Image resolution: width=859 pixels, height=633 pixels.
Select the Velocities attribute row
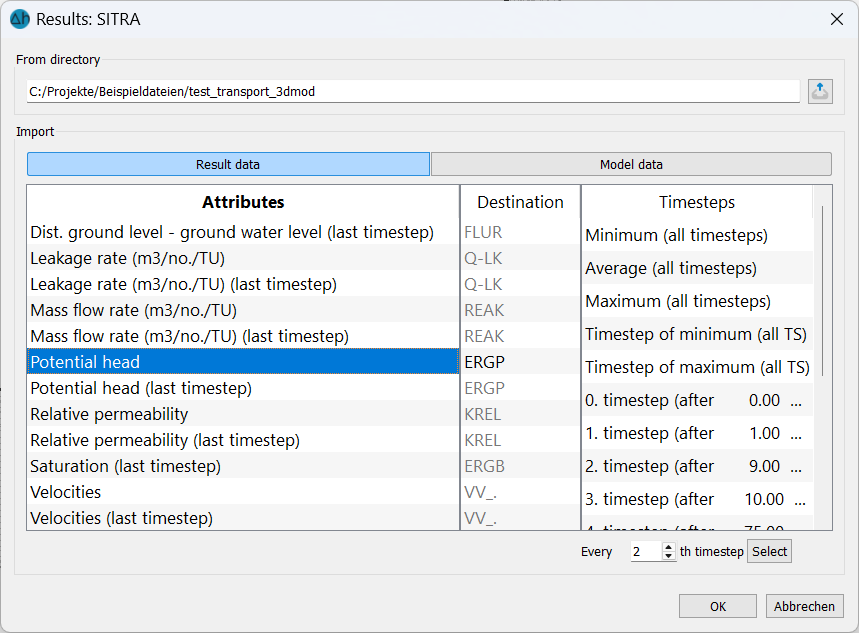[243, 492]
